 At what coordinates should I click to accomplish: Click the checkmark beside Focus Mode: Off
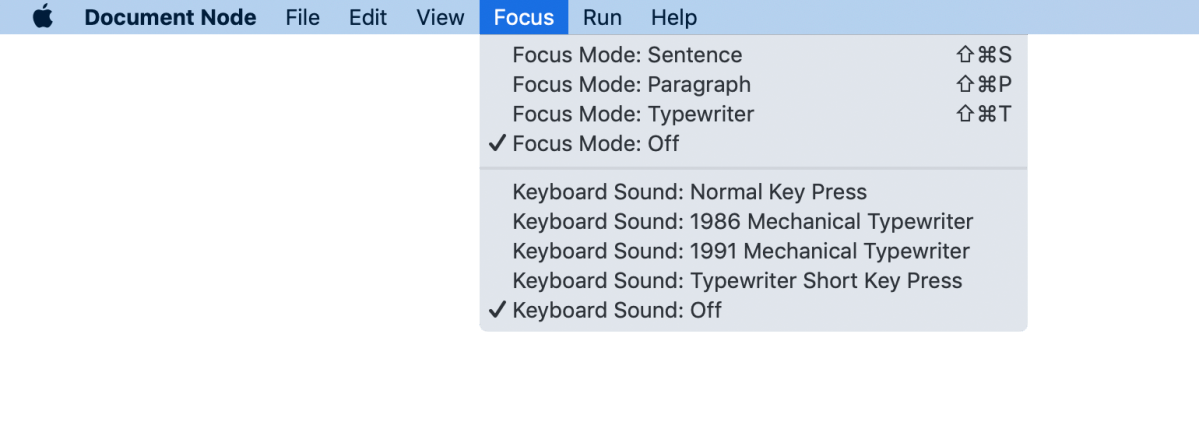click(x=497, y=144)
